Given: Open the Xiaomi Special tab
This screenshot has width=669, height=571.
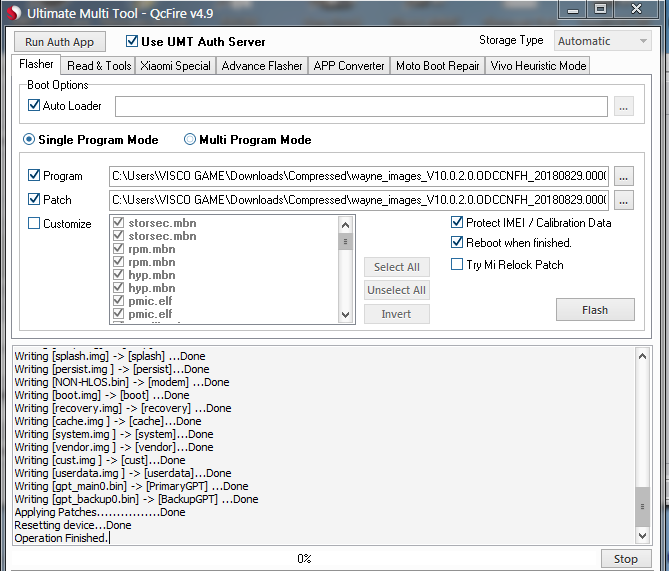Looking at the screenshot, I should tap(175, 66).
